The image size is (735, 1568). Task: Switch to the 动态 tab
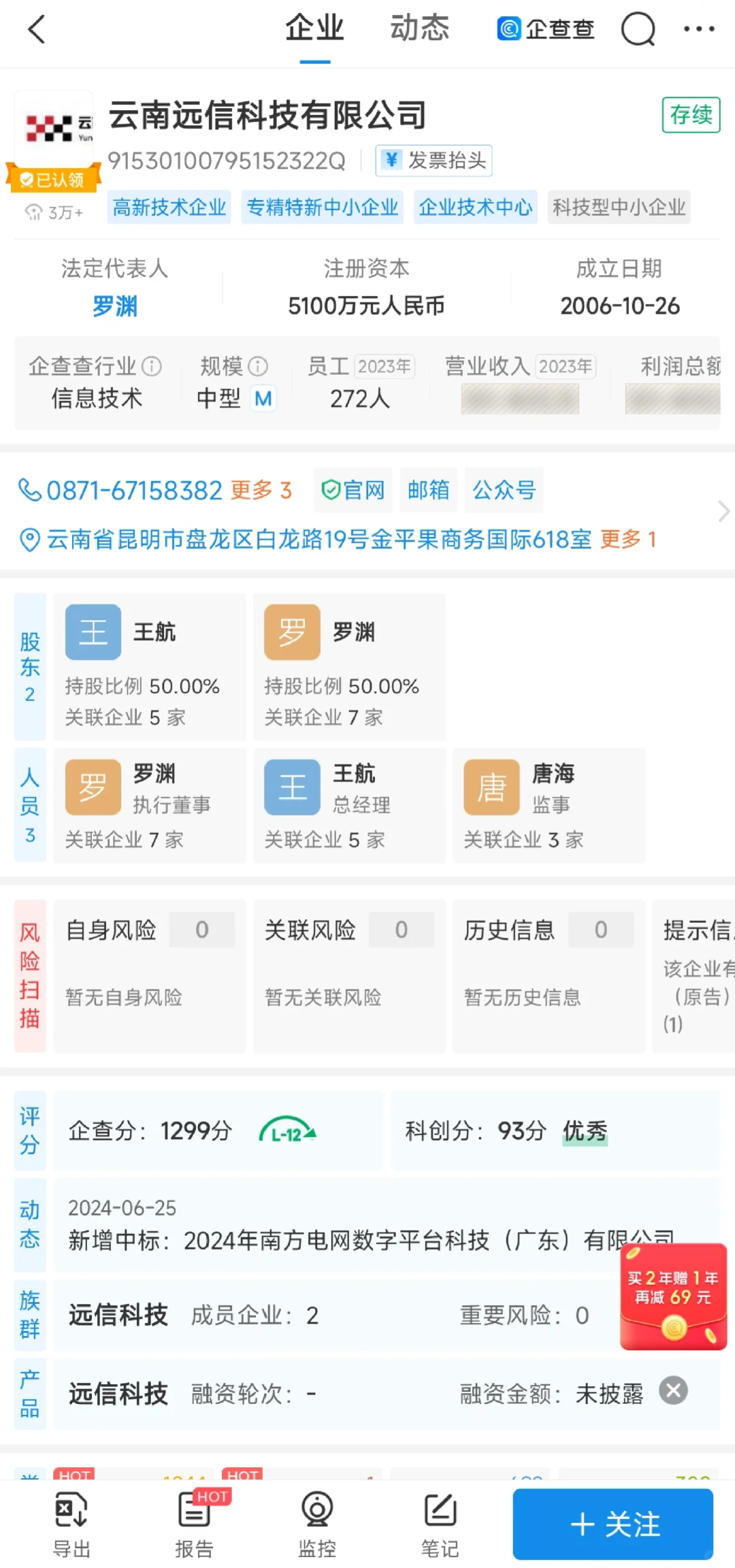(420, 29)
